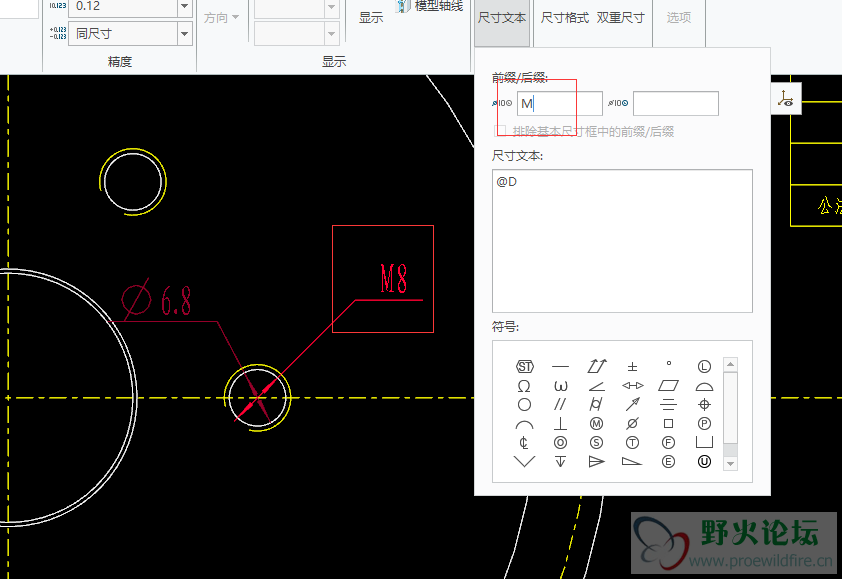Click the empty suffix input field

point(676,103)
